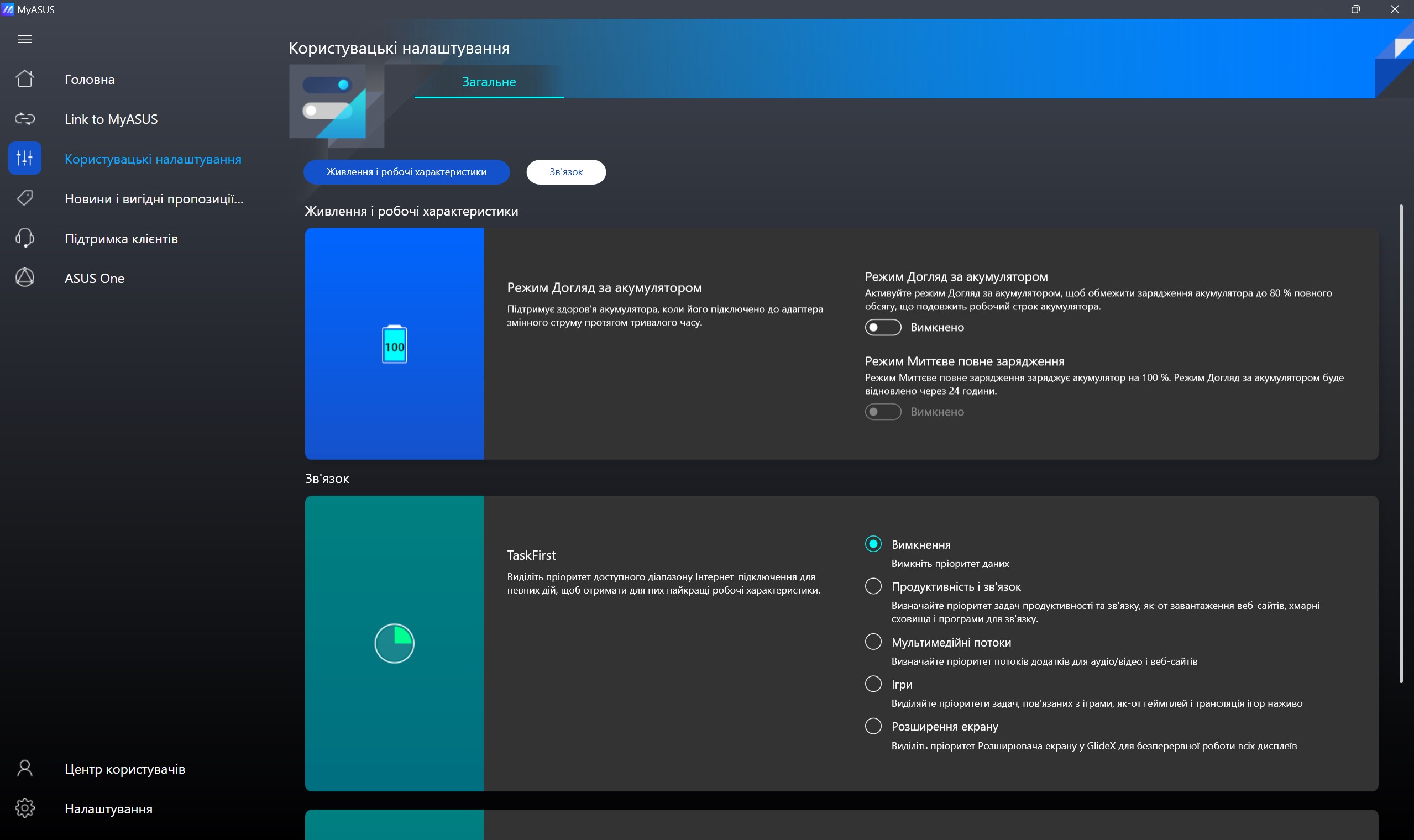Click the hamburger menu icon
The width and height of the screenshot is (1414, 840).
point(24,39)
